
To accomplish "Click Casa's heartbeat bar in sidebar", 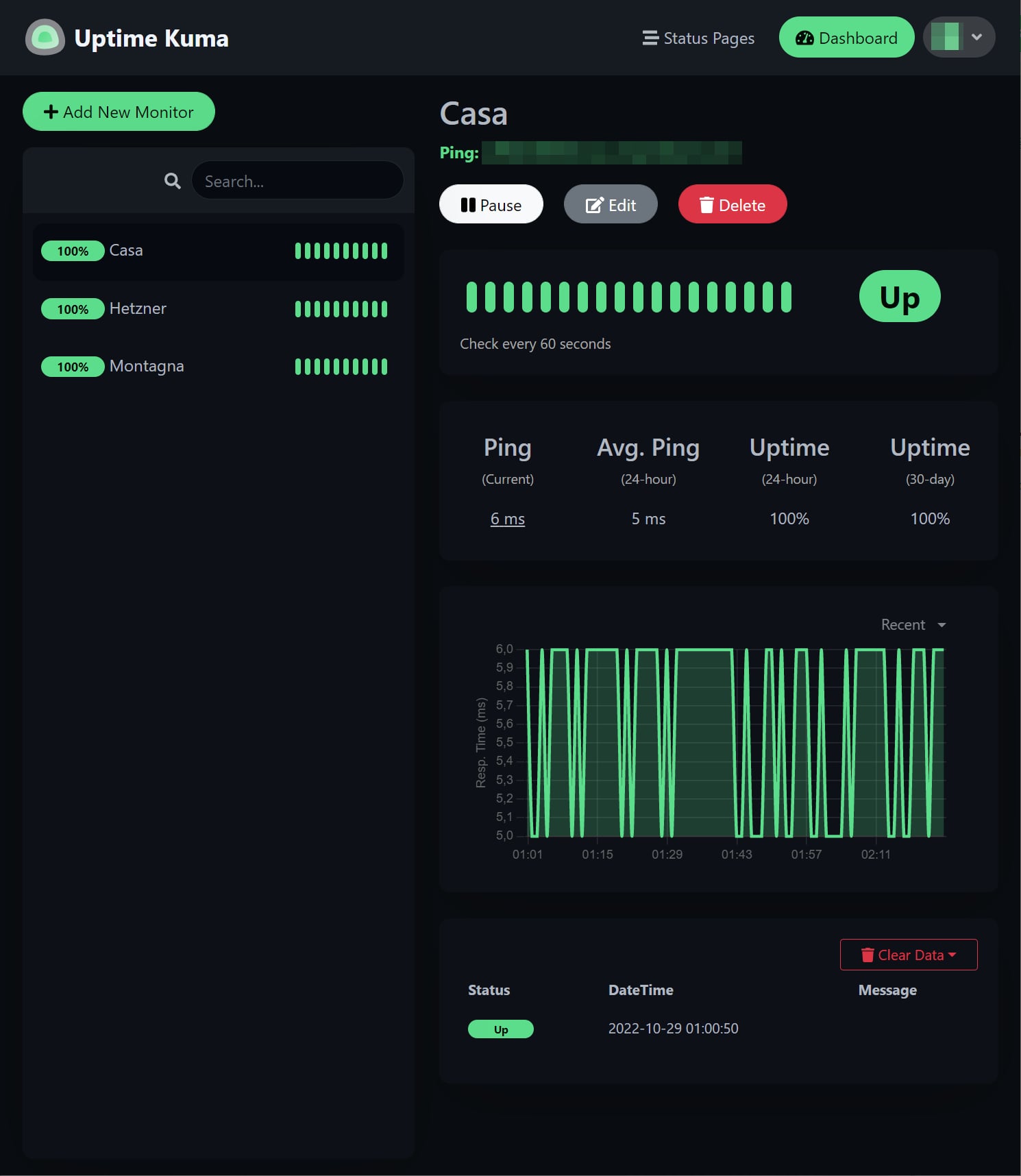I will click(341, 251).
